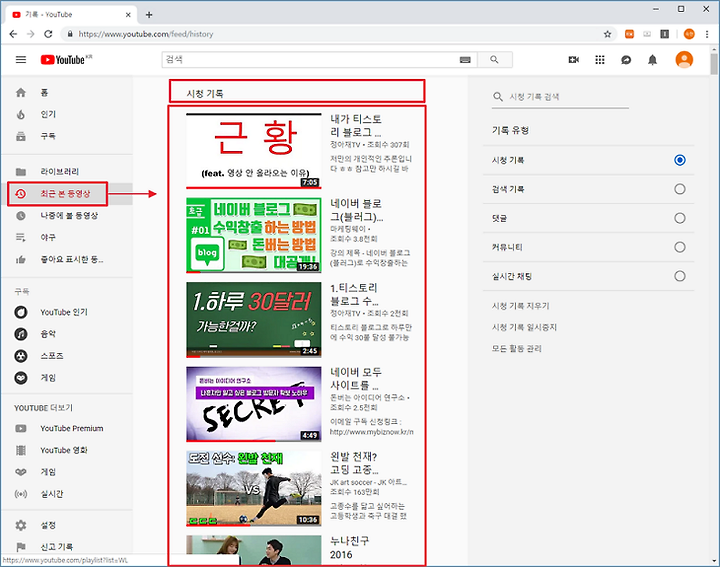Click the orange extension icon in Chrome toolbar
720x567 pixels.
pyautogui.click(x=629, y=34)
